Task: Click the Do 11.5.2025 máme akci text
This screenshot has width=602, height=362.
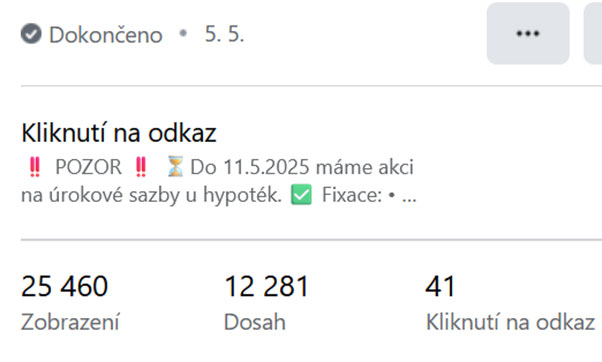Action: click(302, 167)
